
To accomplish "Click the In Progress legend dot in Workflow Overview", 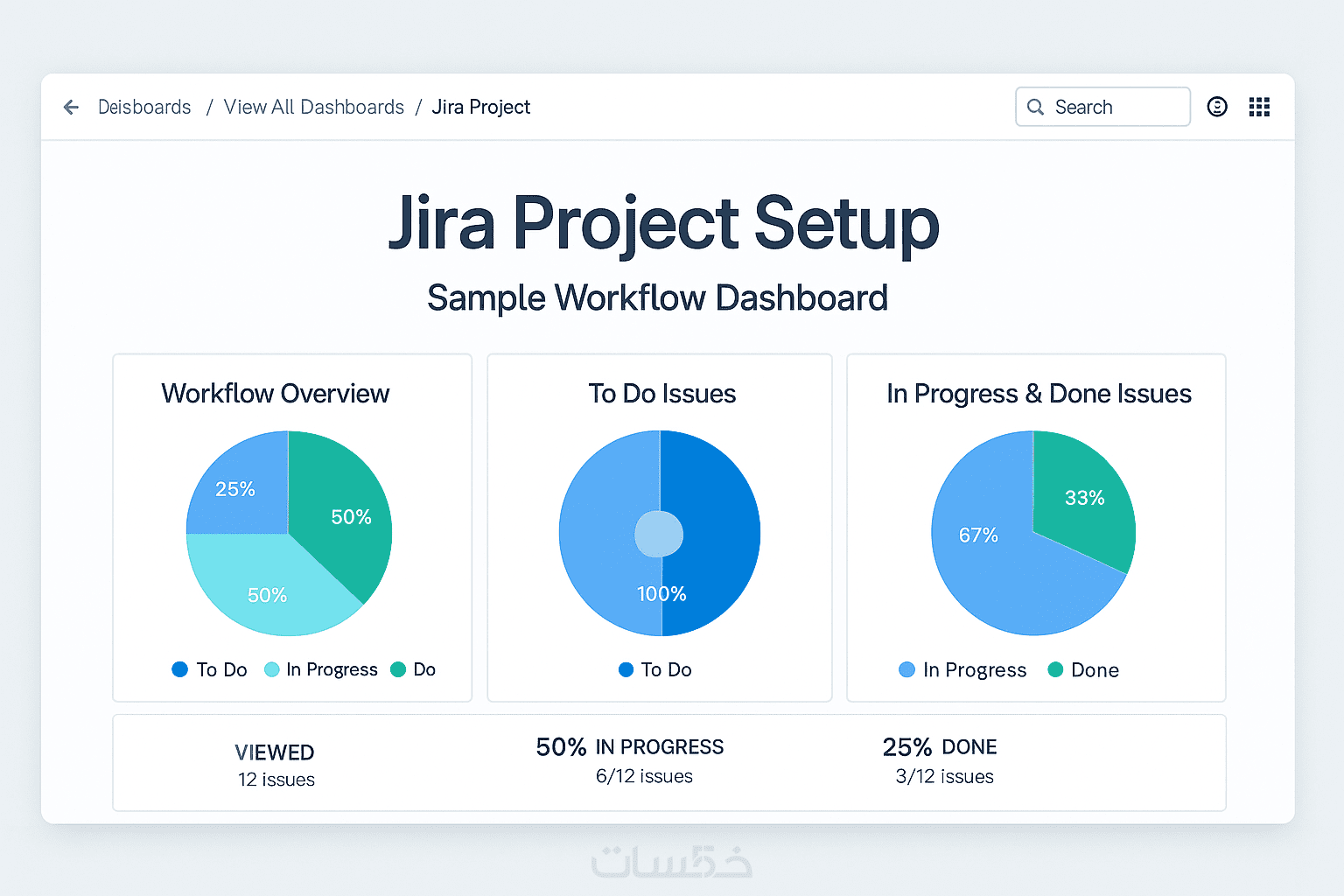I will point(271,669).
